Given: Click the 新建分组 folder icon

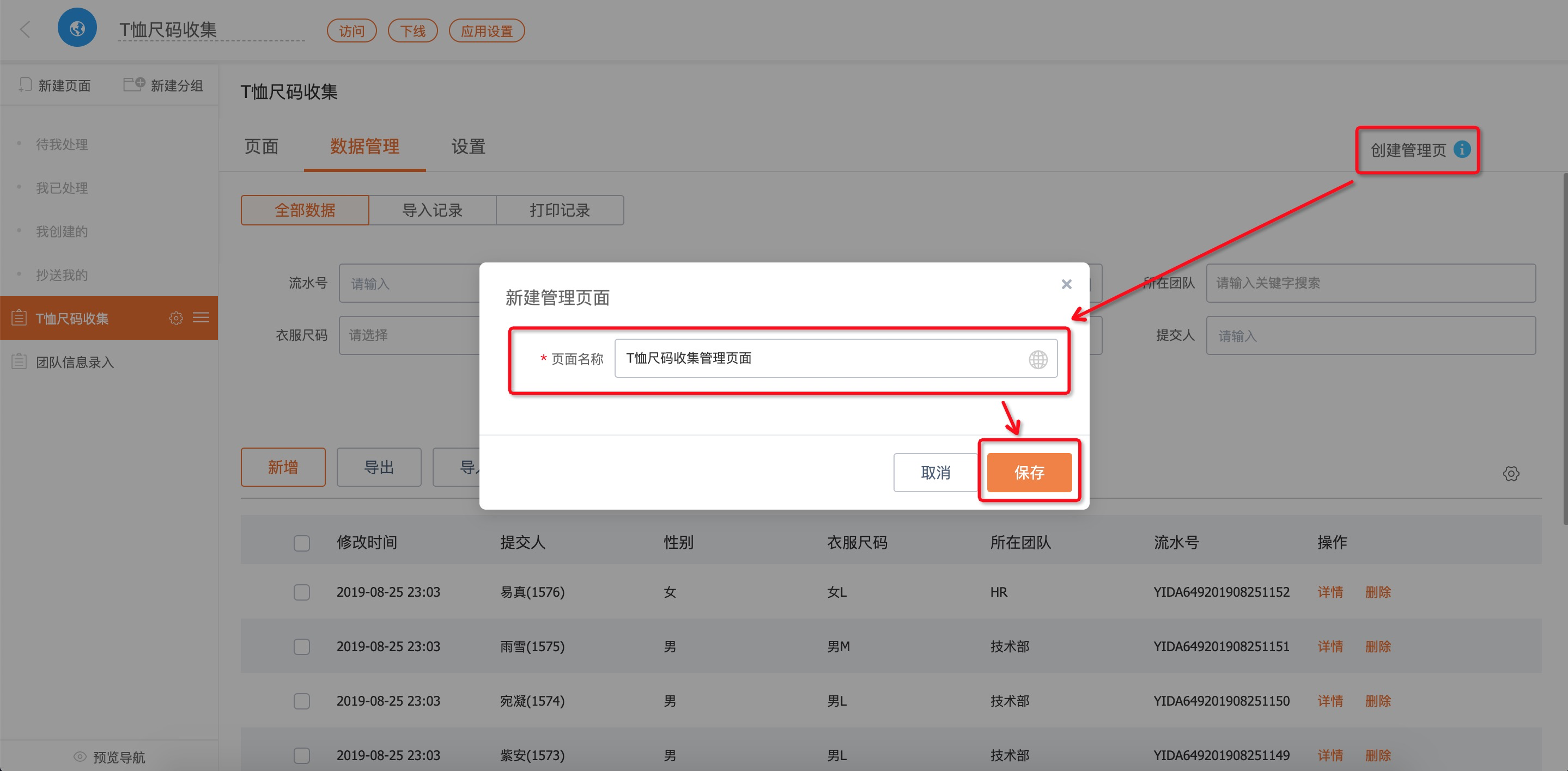Looking at the screenshot, I should pyautogui.click(x=133, y=84).
